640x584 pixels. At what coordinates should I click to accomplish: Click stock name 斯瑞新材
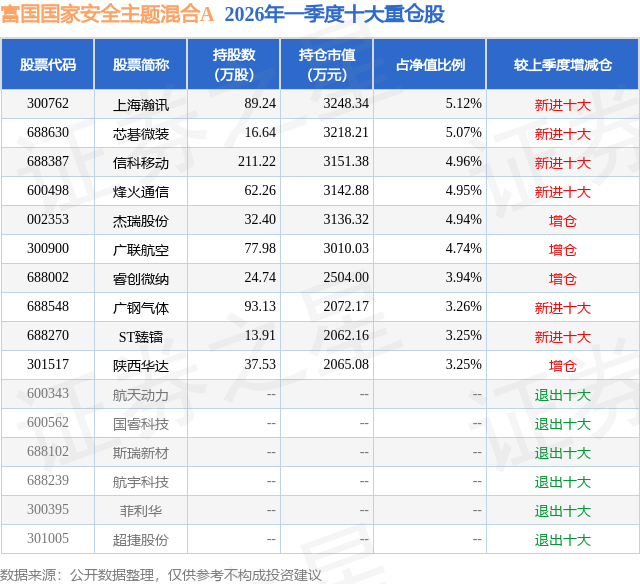click(141, 453)
